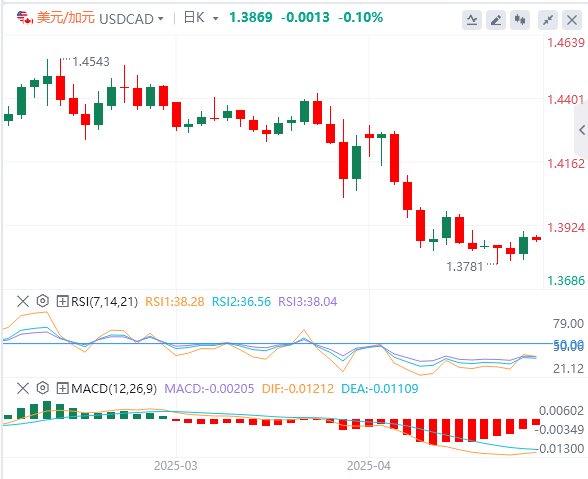
Task: Remove the RSI indicator with its X
Action: 23,301
